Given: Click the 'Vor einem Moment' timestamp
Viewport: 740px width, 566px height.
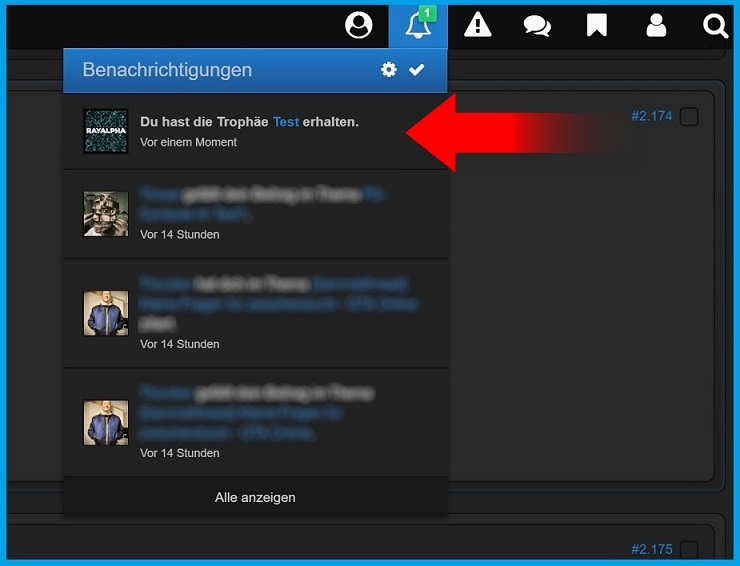Looking at the screenshot, I should (188, 143).
